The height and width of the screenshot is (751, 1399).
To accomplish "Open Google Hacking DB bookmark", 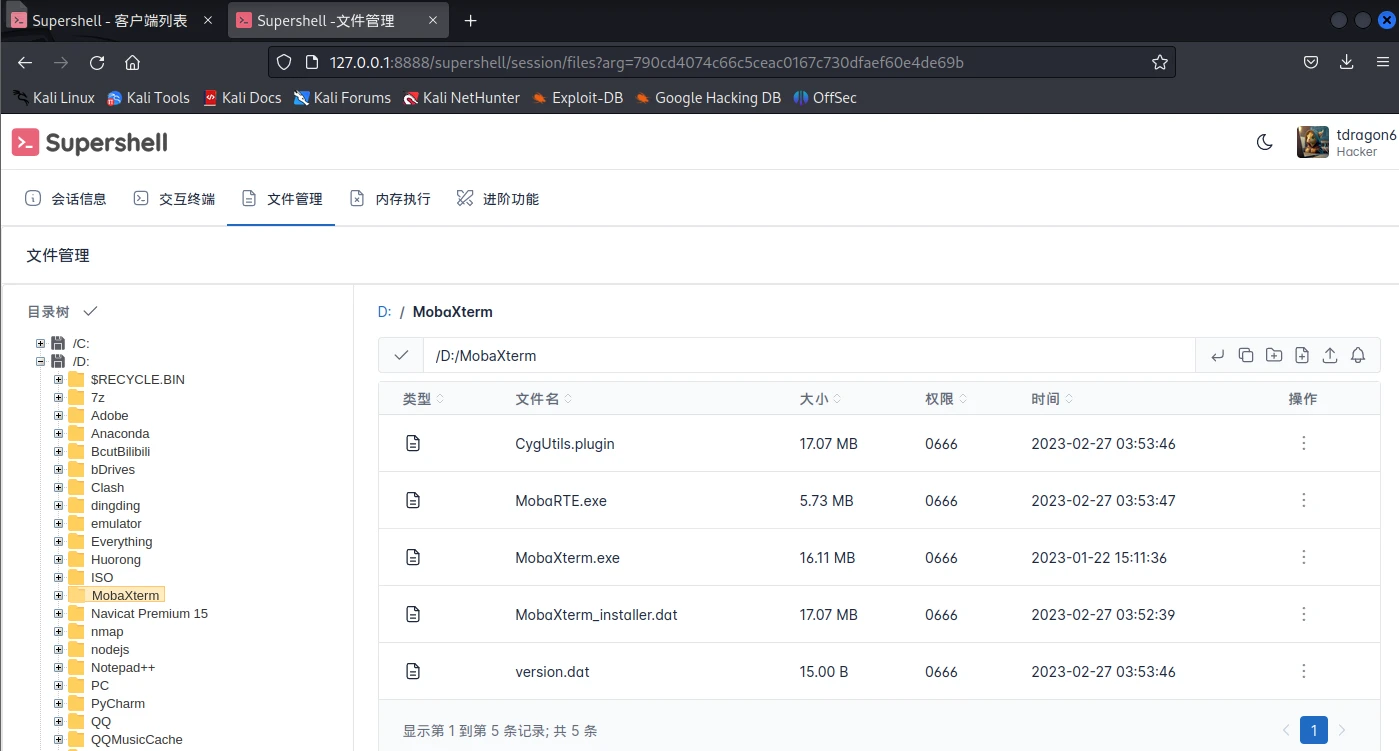I will tap(708, 98).
